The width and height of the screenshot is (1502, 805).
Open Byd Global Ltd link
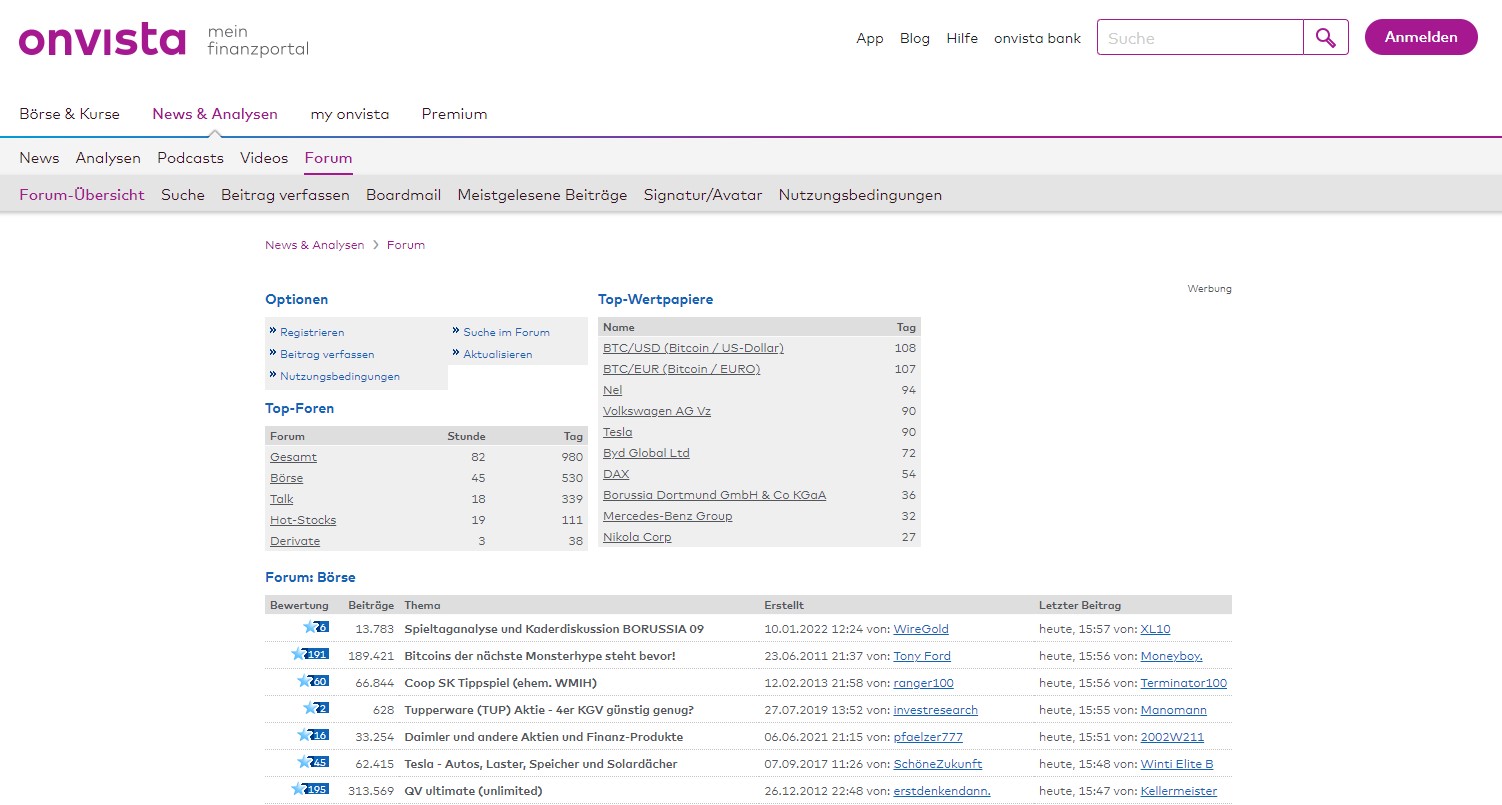click(x=646, y=453)
